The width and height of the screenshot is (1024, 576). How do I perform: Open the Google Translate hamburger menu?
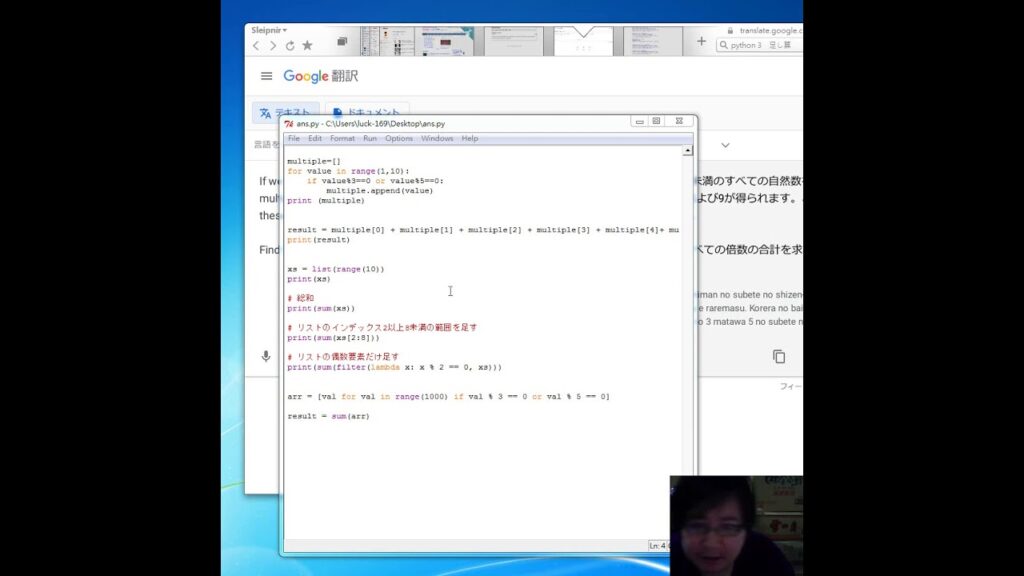point(267,76)
